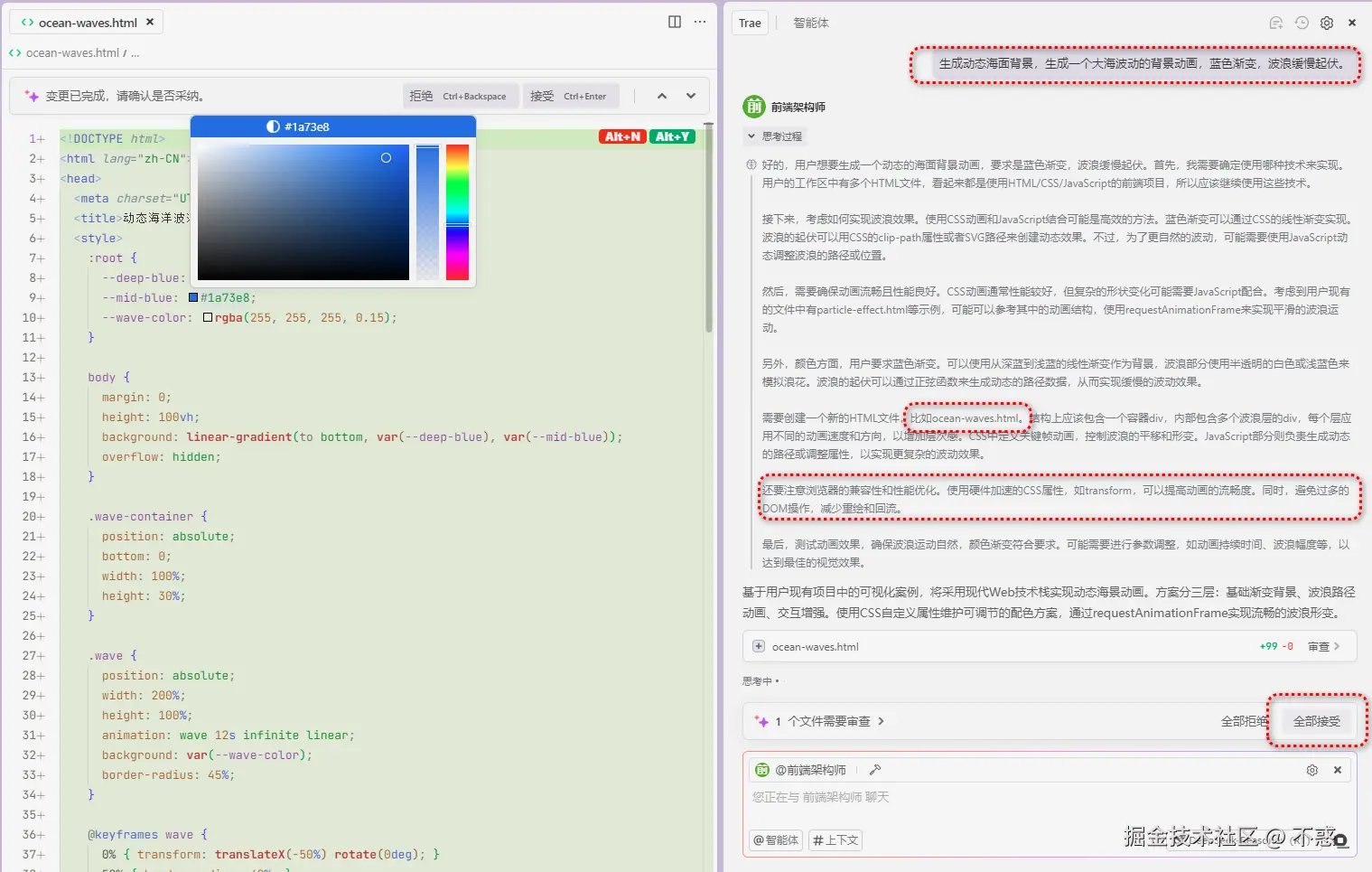This screenshot has height=872, width=1372.
Task: Accept the change with 接受 button
Action: click(x=571, y=96)
